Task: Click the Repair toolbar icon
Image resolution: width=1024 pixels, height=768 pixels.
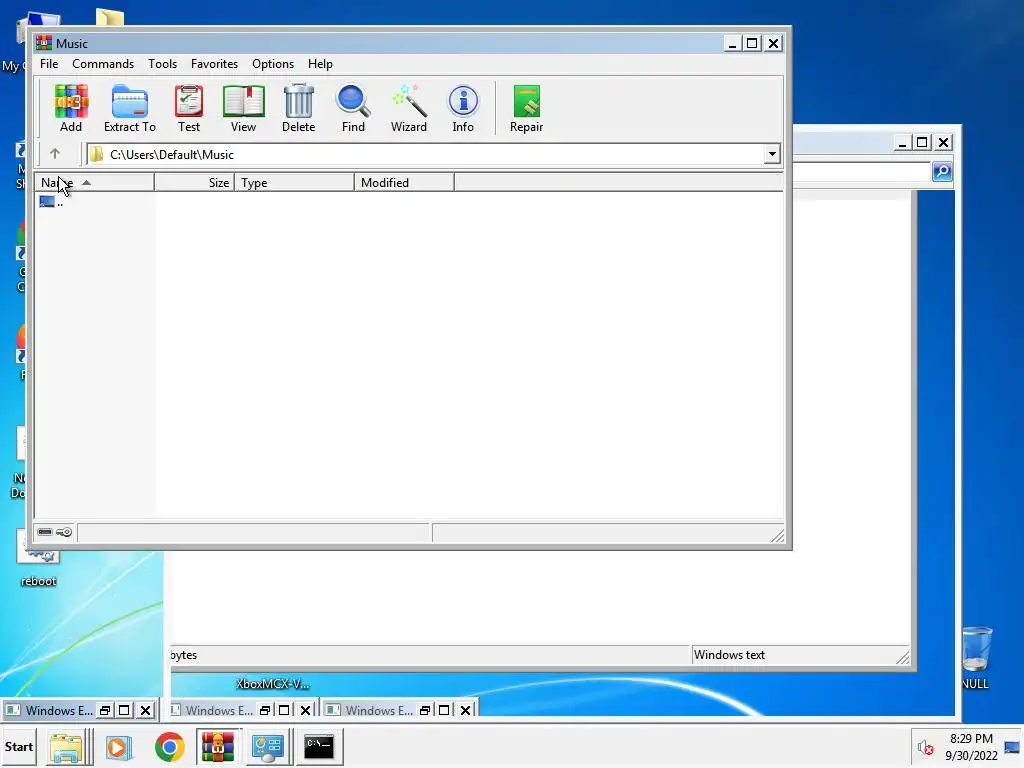Action: [526, 108]
